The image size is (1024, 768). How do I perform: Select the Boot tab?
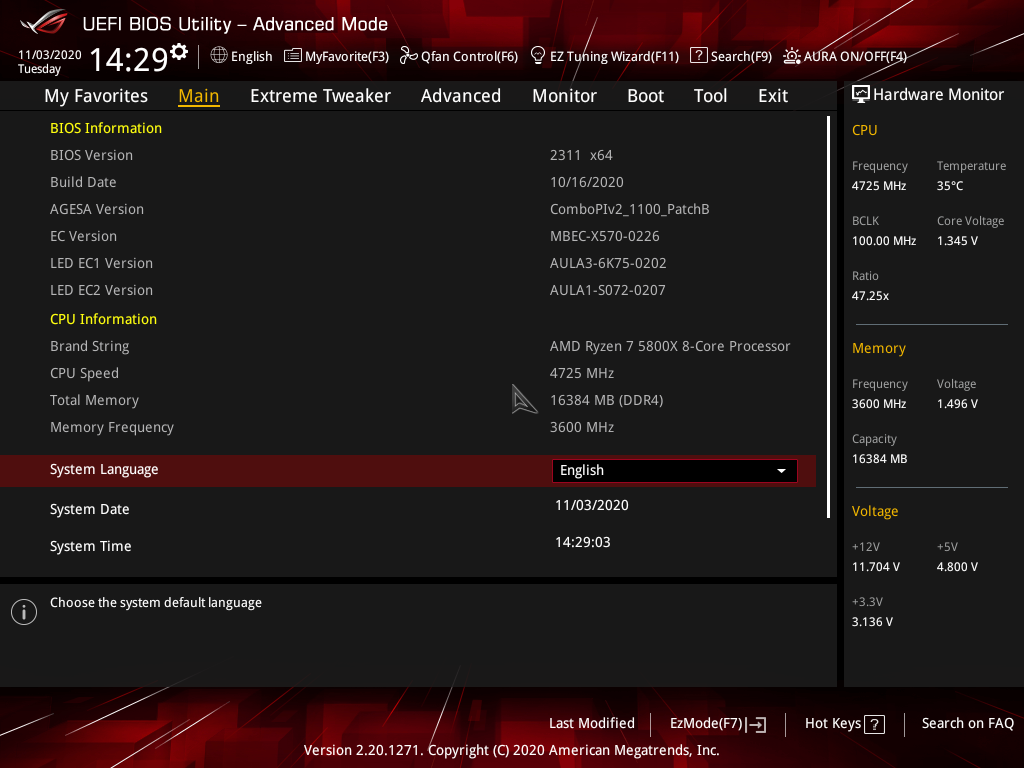645,96
